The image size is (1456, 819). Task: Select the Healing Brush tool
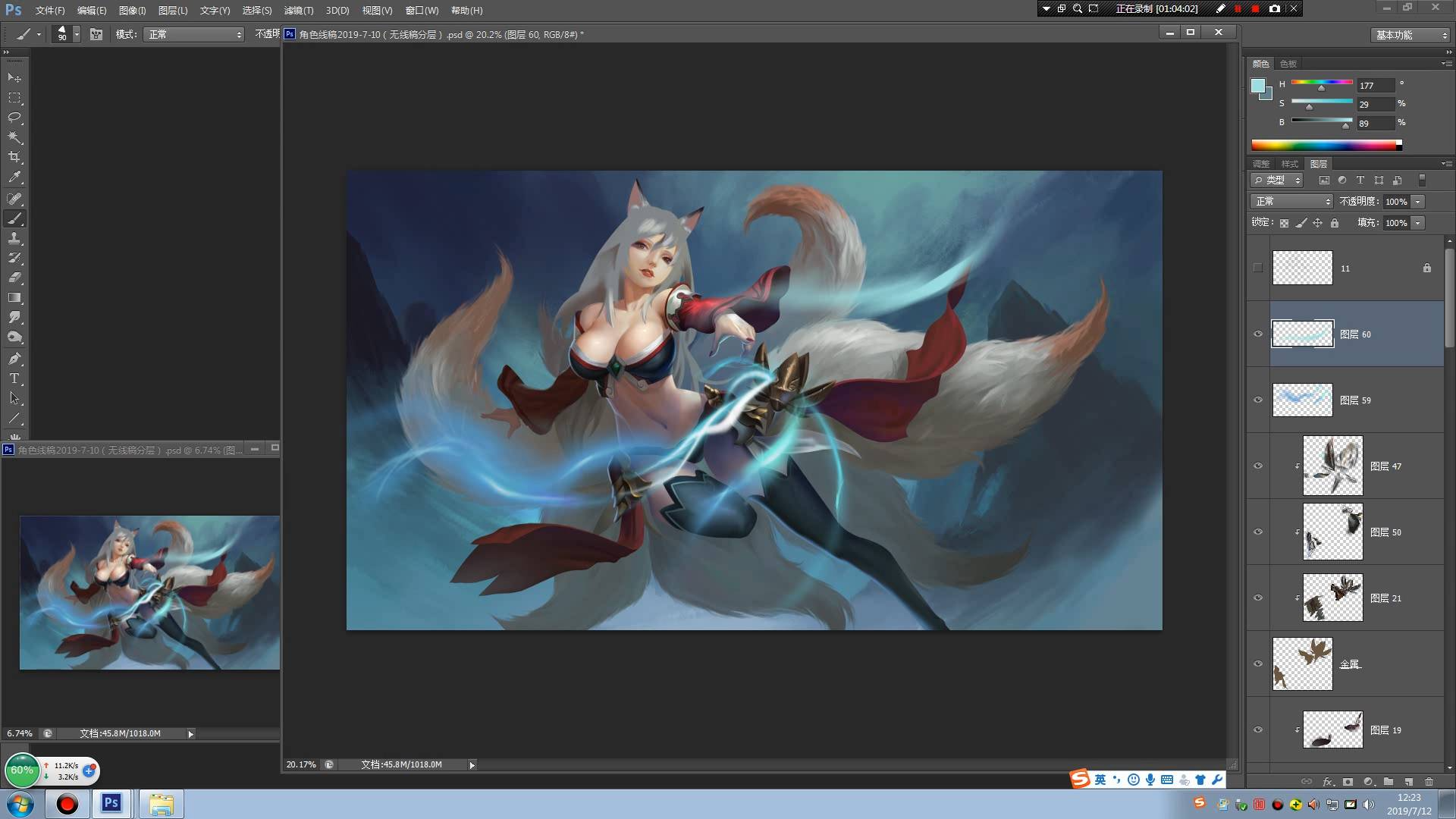(x=14, y=199)
